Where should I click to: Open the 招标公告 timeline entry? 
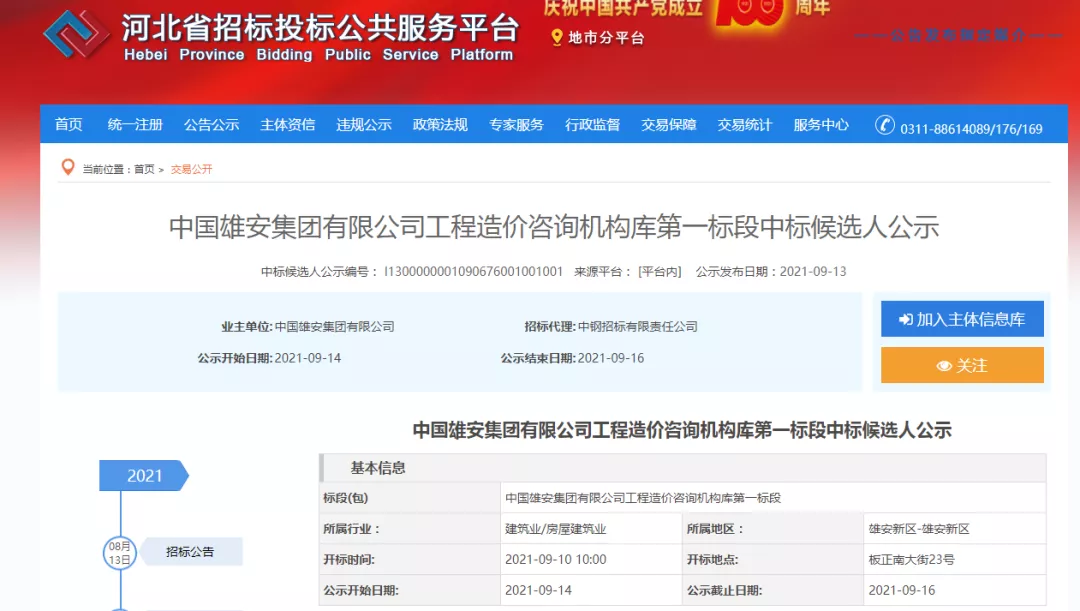(190, 552)
